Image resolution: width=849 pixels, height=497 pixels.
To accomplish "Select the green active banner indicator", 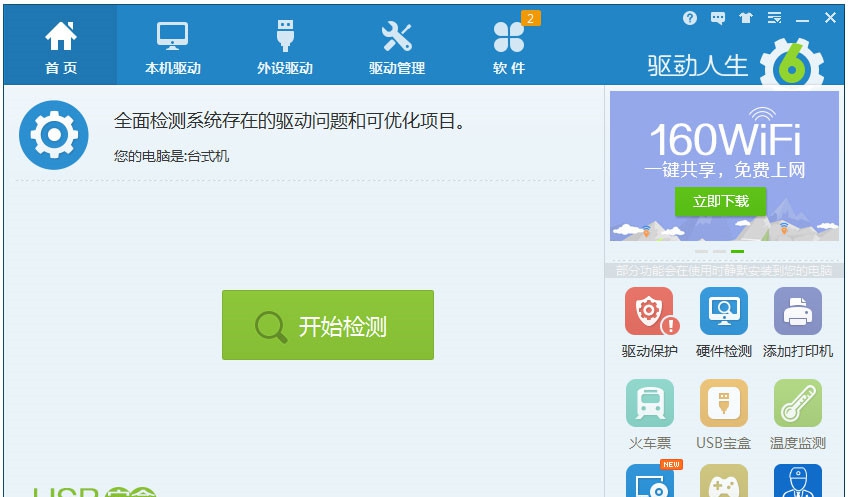I will [737, 251].
